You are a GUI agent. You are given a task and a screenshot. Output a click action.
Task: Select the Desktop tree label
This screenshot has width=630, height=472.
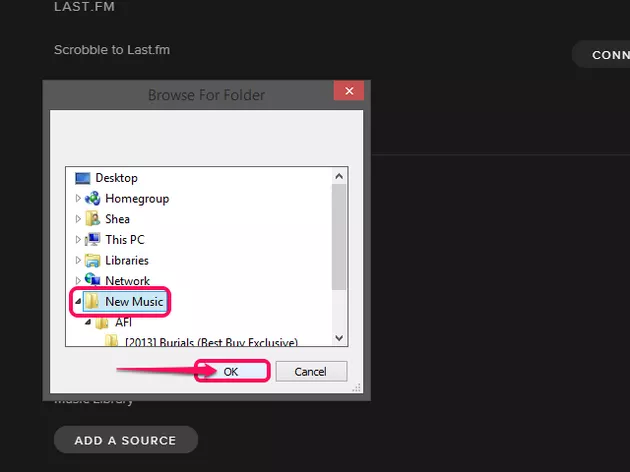click(117, 178)
